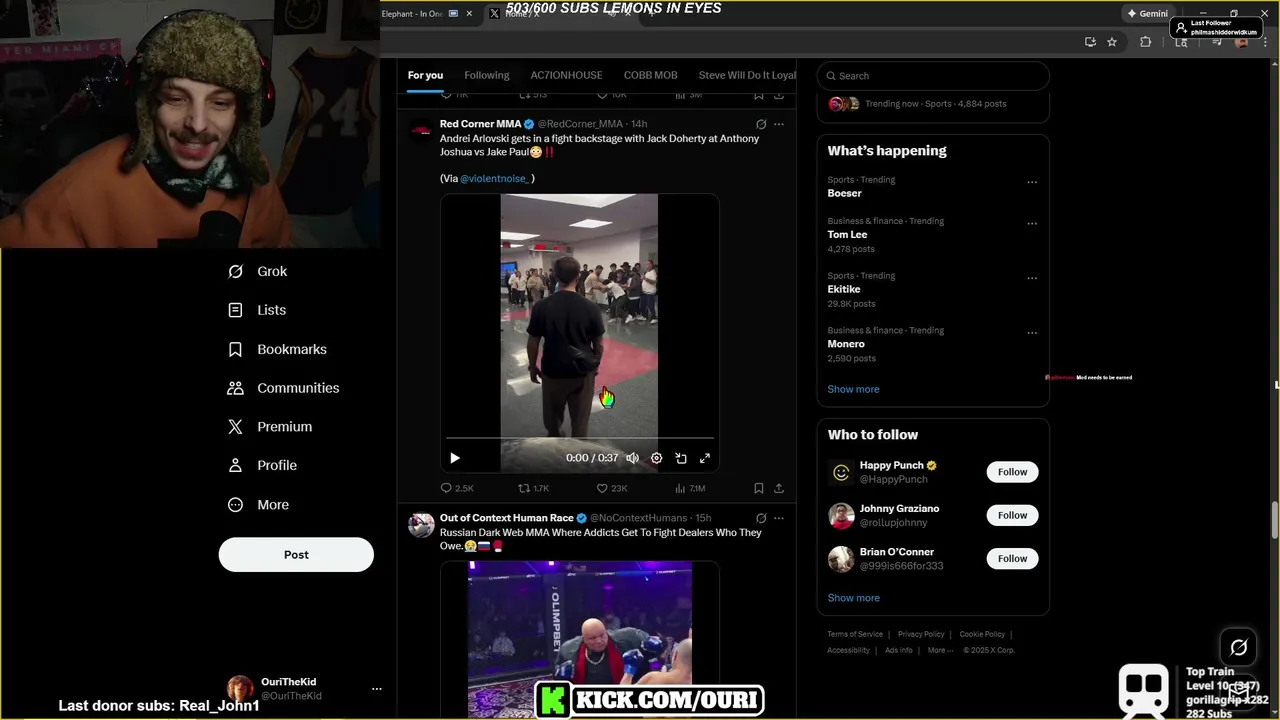Switch to the AC7IONHOUSE tab
This screenshot has width=1280, height=720.
coord(566,75)
